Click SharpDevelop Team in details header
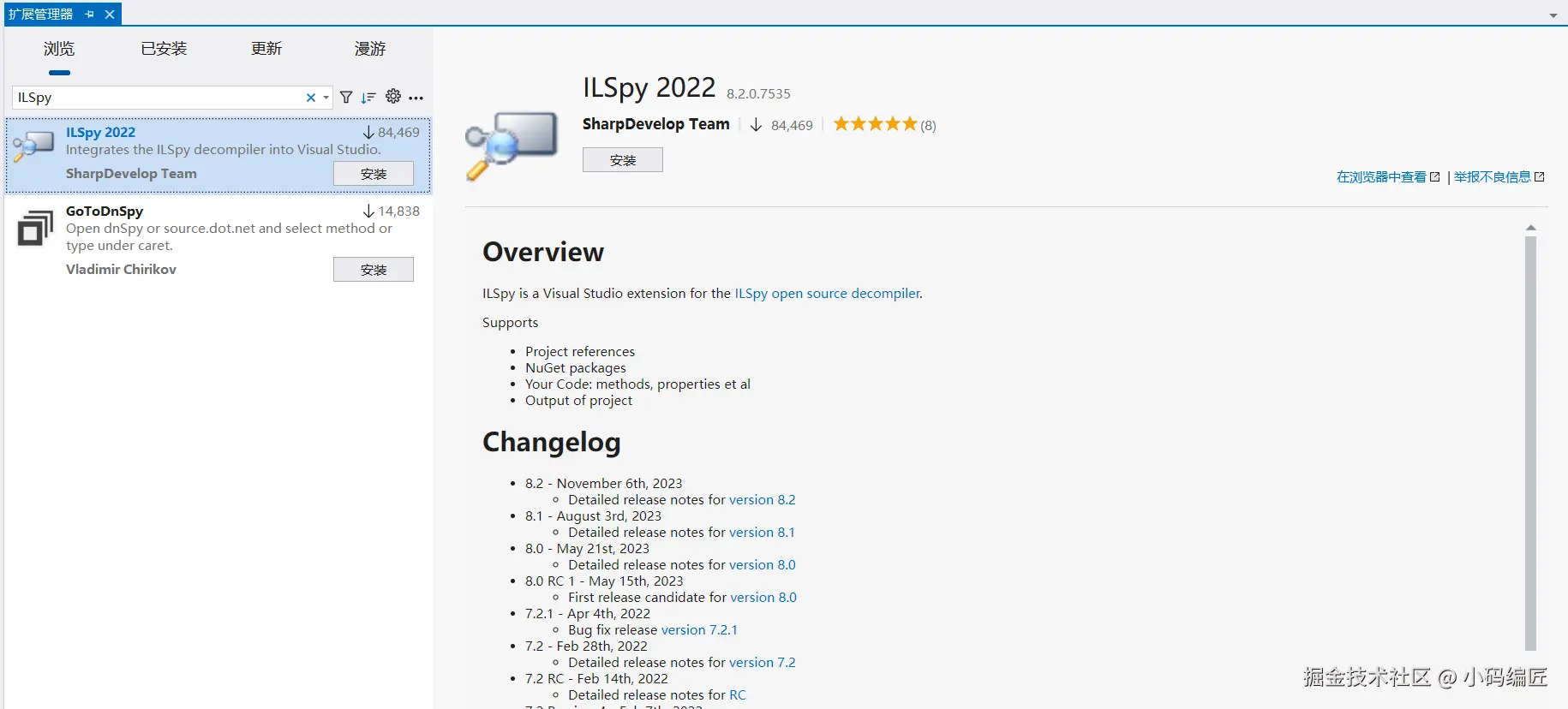The width and height of the screenshot is (1568, 709). pyautogui.click(x=656, y=124)
